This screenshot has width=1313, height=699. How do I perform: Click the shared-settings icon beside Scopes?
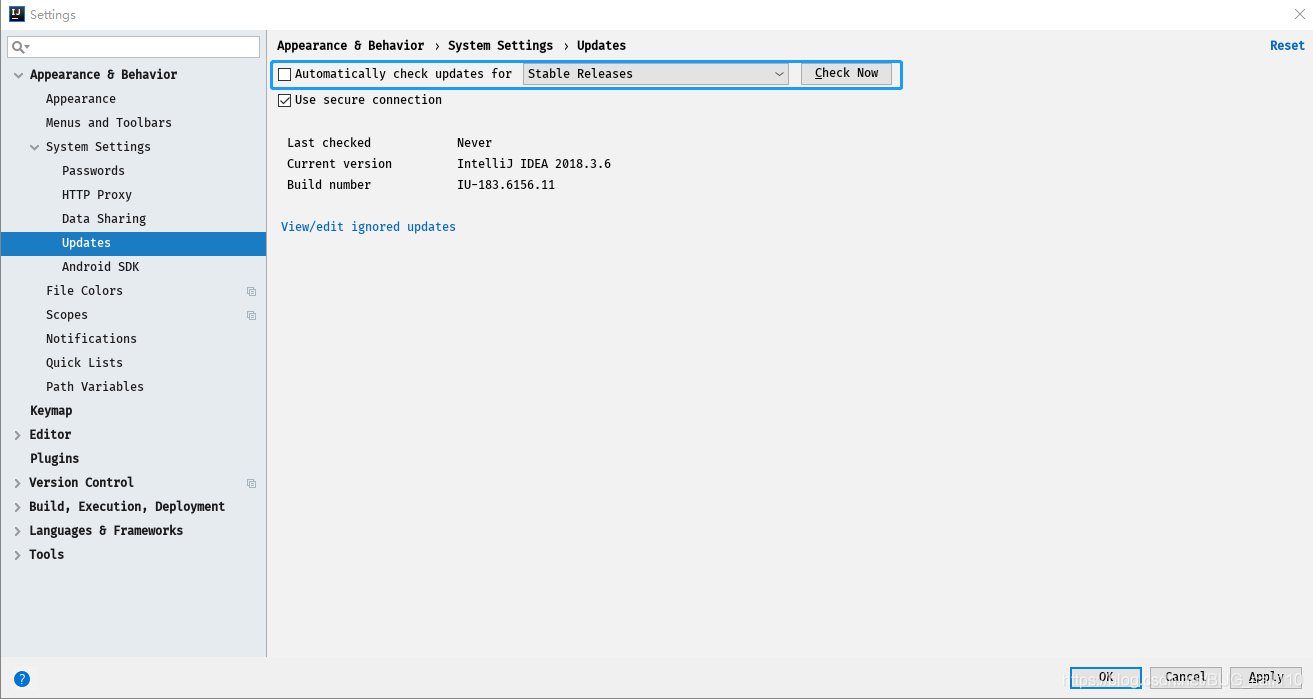[x=250, y=314]
